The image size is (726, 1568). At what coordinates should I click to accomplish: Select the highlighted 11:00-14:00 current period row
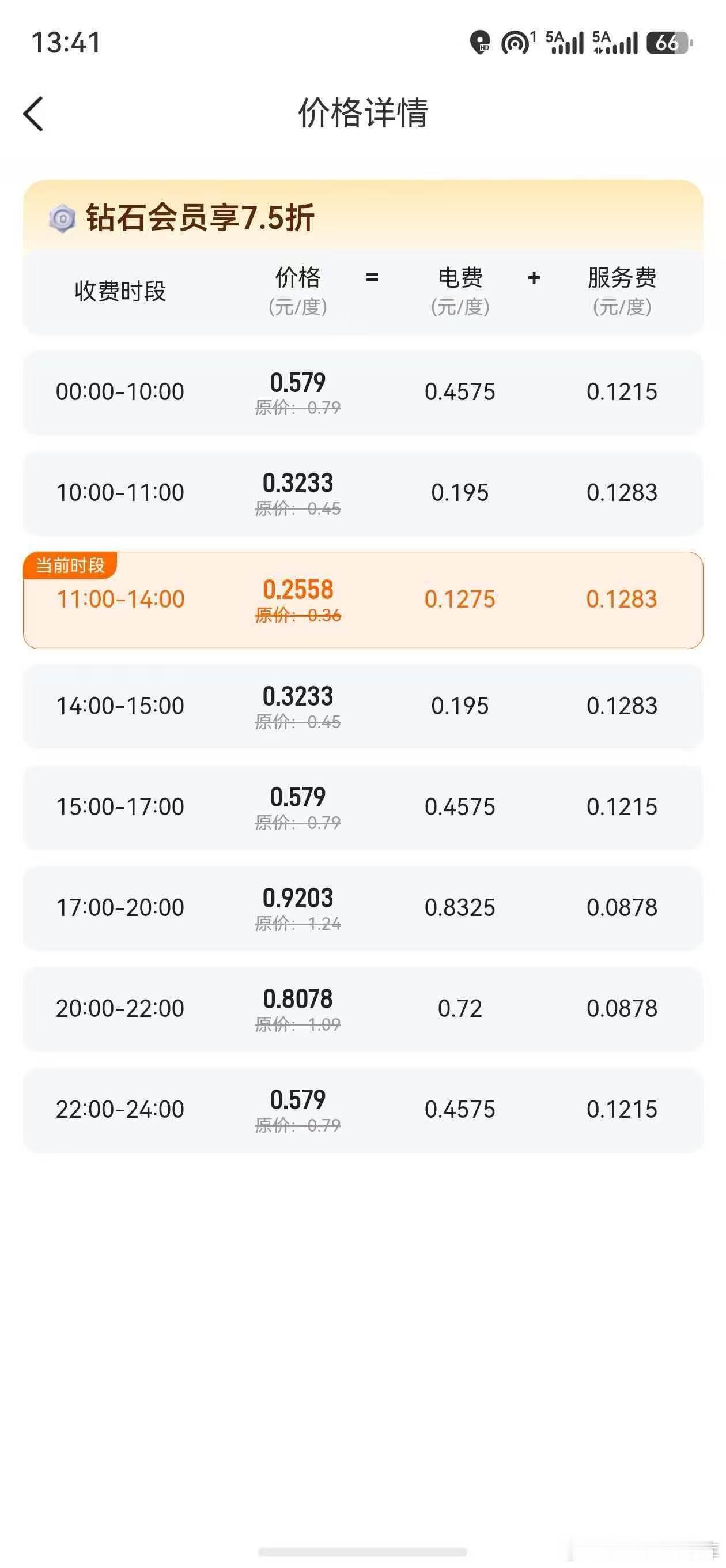(x=364, y=600)
